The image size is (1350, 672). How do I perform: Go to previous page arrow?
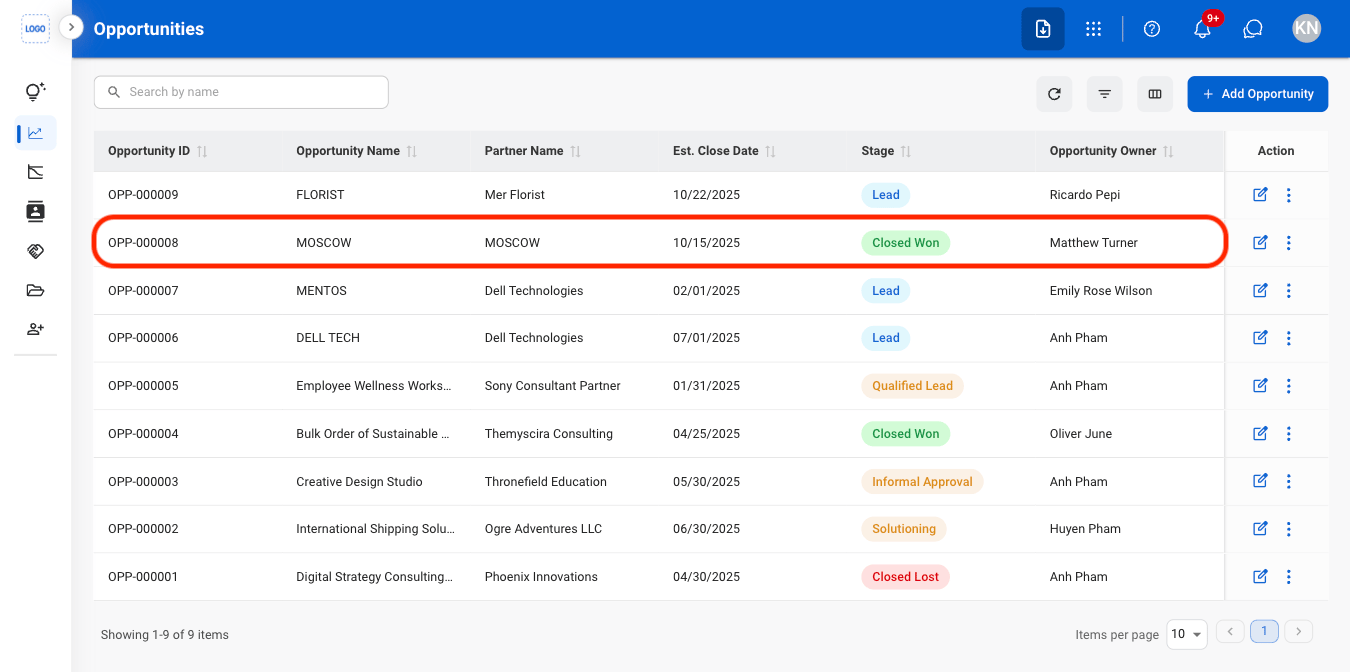pos(1230,631)
